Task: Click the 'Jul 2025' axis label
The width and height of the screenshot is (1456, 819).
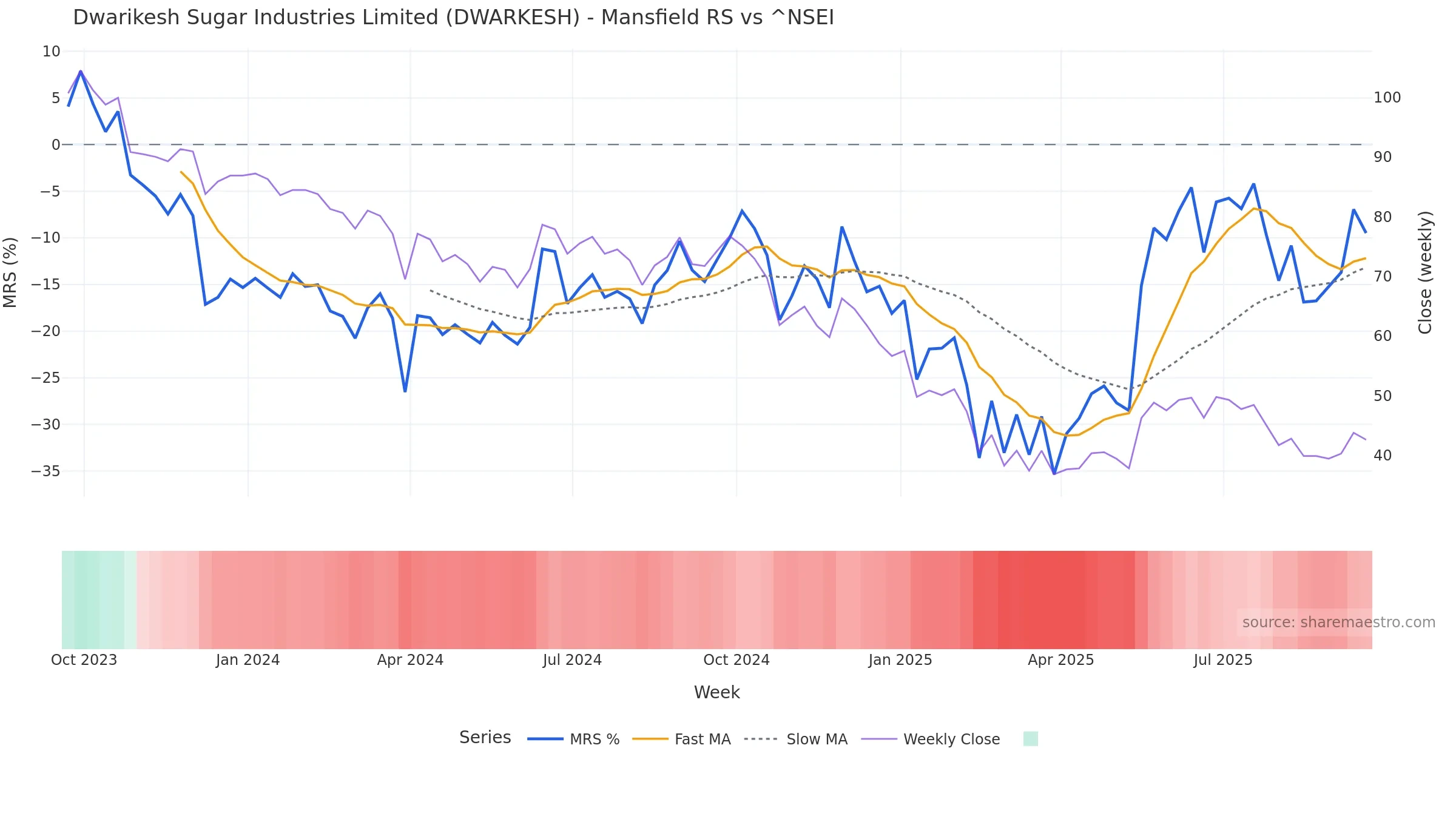Action: [x=1223, y=660]
